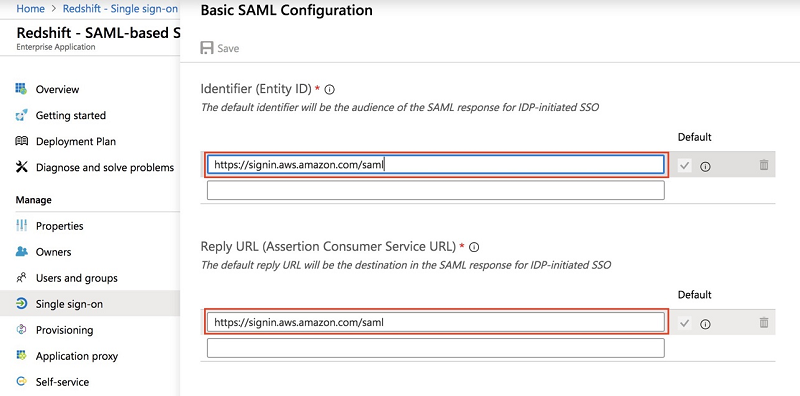Viewport: 800px width, 396px height.
Task: Click the filled Identifier Entity ID field
Action: tap(436, 164)
